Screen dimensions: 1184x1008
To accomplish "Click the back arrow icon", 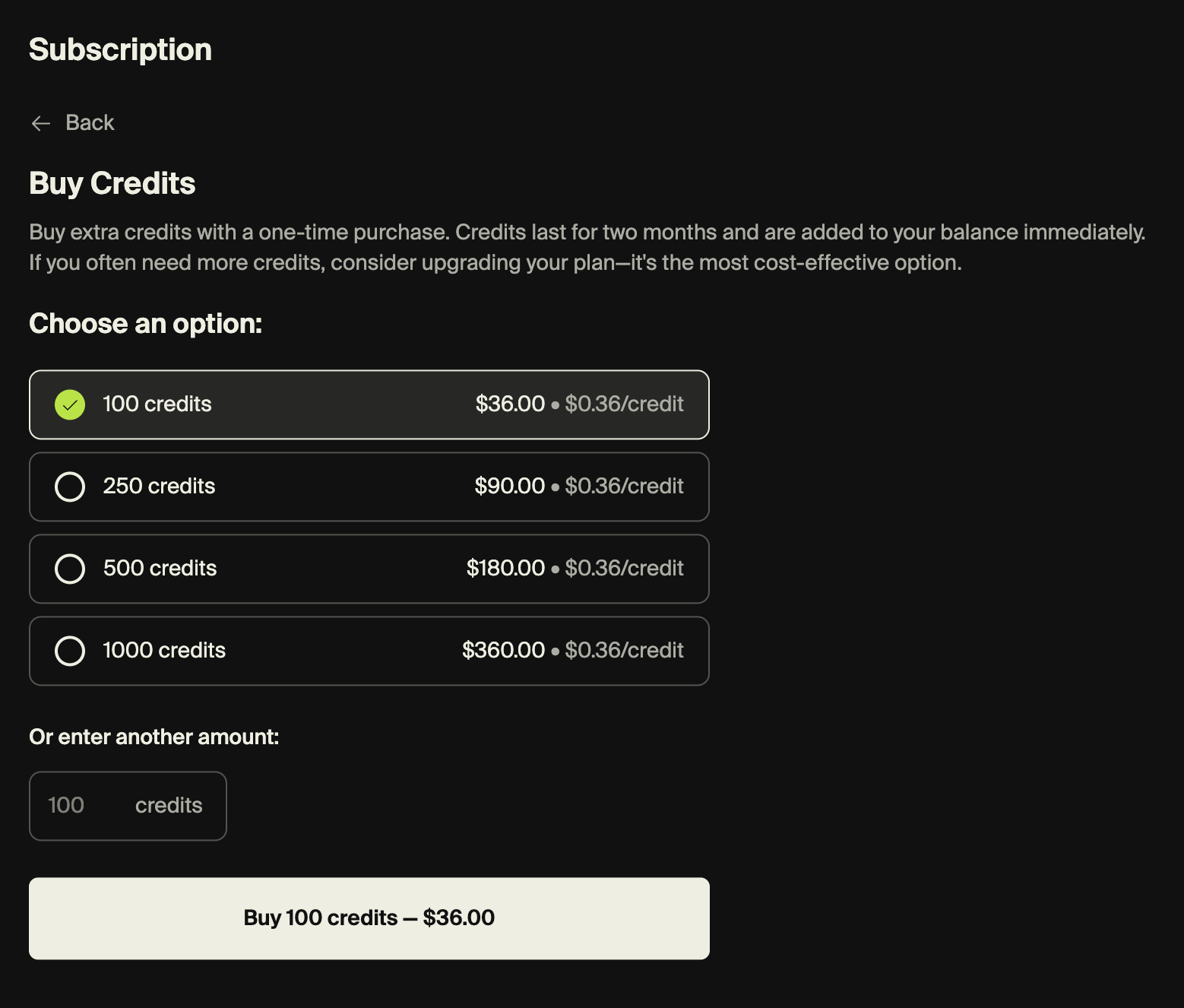I will click(41, 123).
